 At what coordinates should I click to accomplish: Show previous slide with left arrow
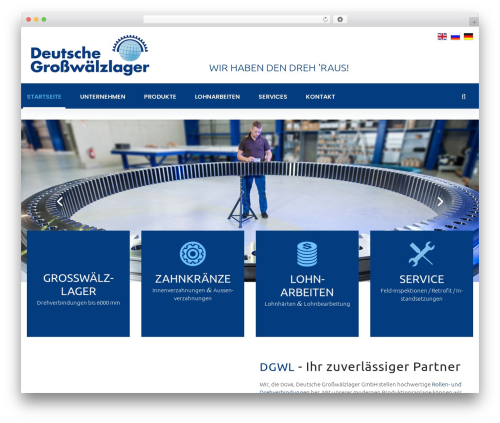click(60, 202)
